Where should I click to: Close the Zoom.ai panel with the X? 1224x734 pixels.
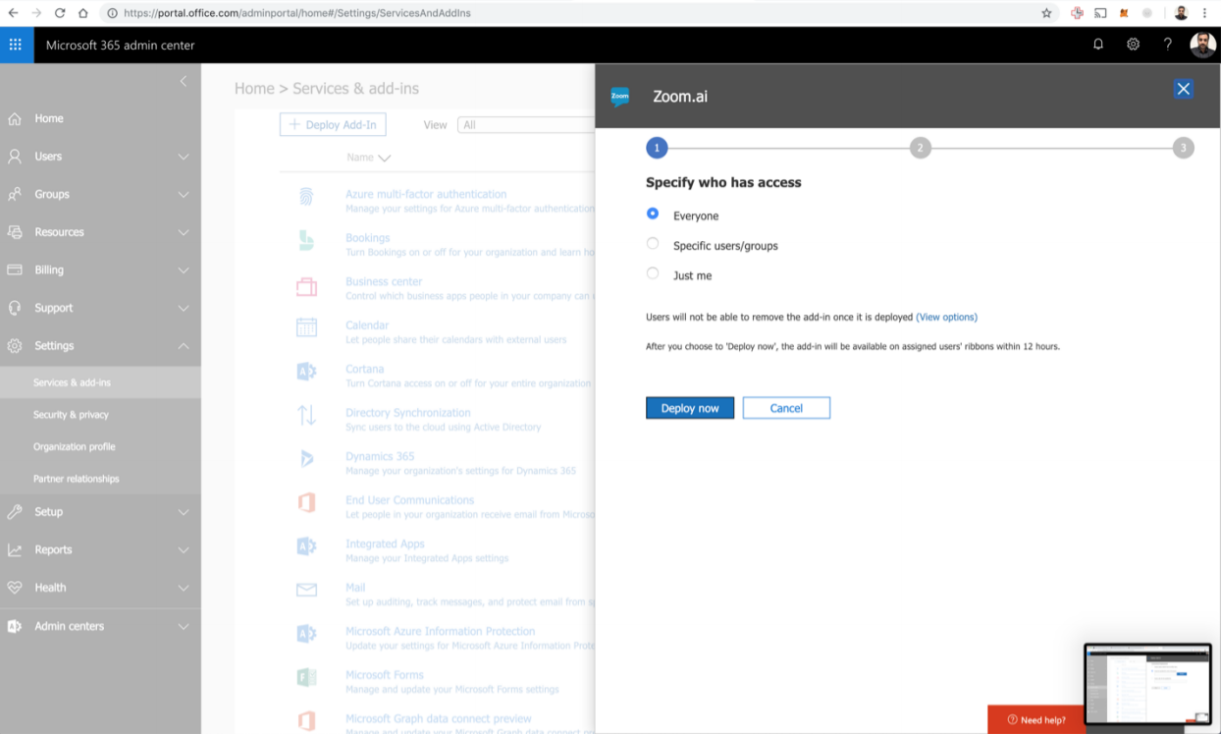pos(1184,89)
